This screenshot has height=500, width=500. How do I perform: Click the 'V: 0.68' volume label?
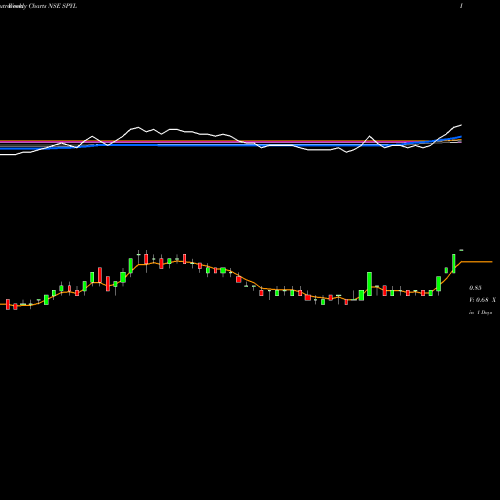click(479, 300)
